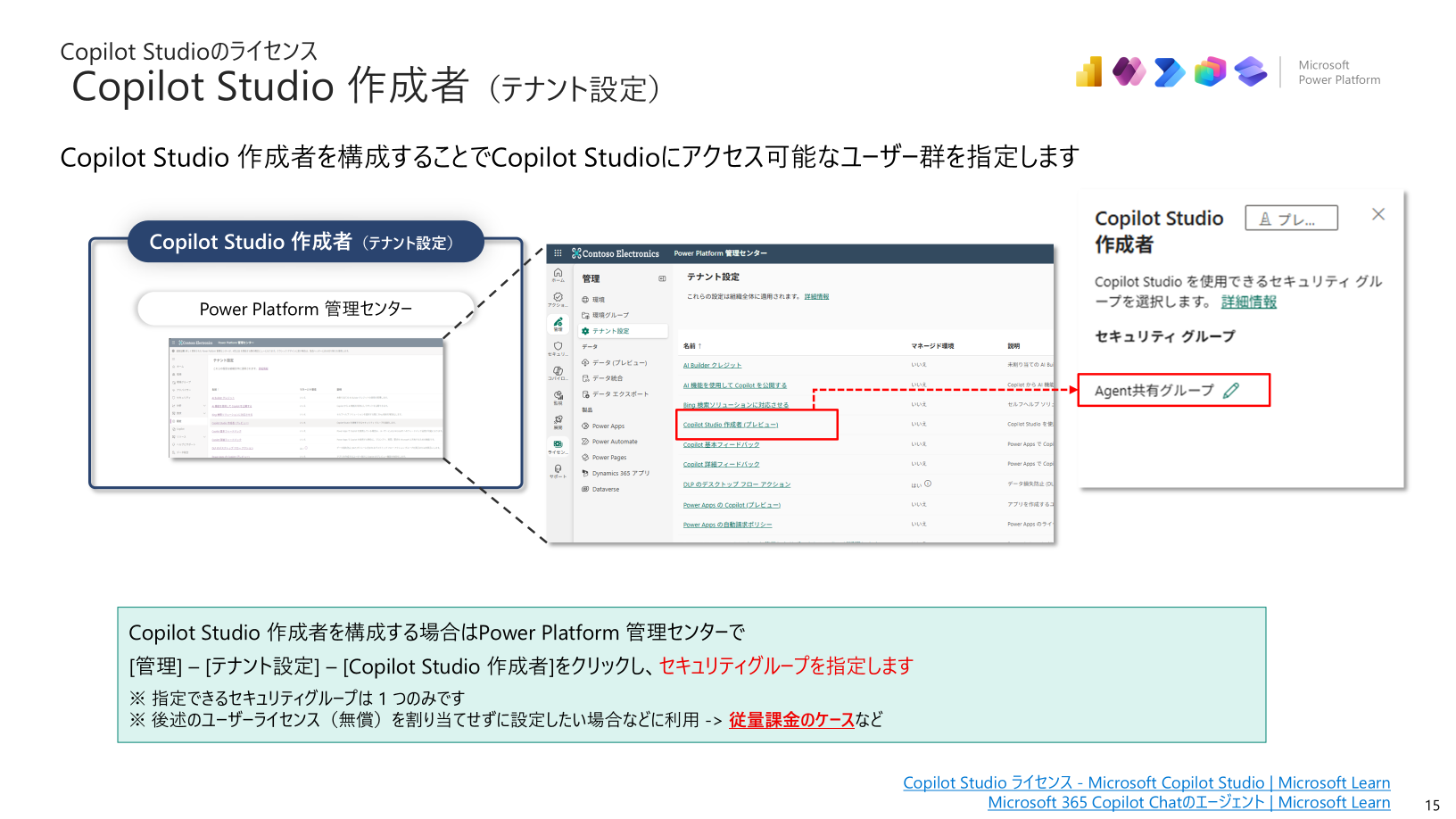Select the 管理 icon in left rail
The width and height of the screenshot is (1456, 819).
pos(558,323)
